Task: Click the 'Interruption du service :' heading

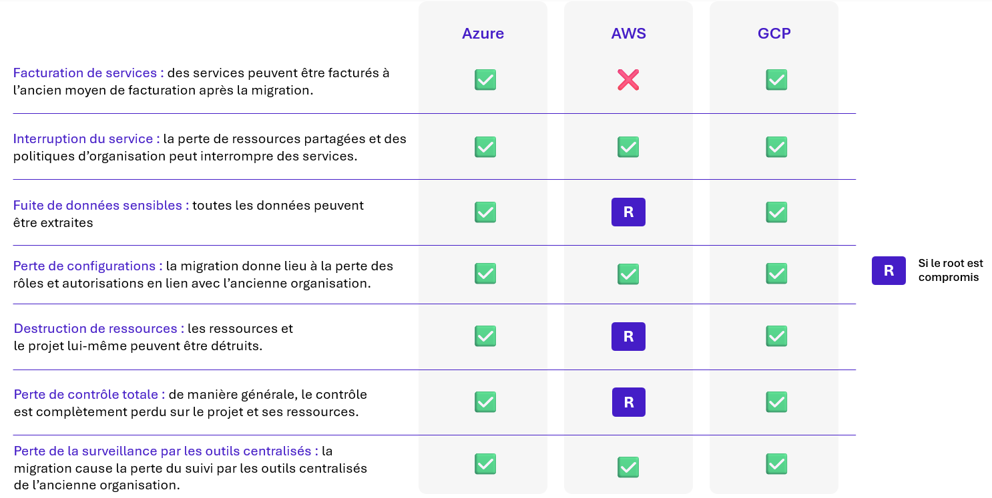Action: pyautogui.click(x=86, y=139)
